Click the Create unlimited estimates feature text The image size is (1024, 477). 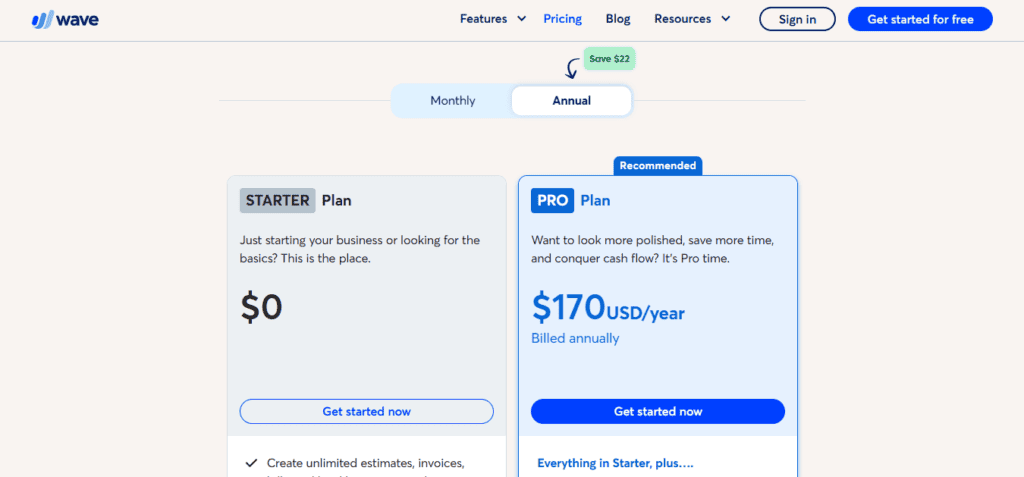pos(366,463)
